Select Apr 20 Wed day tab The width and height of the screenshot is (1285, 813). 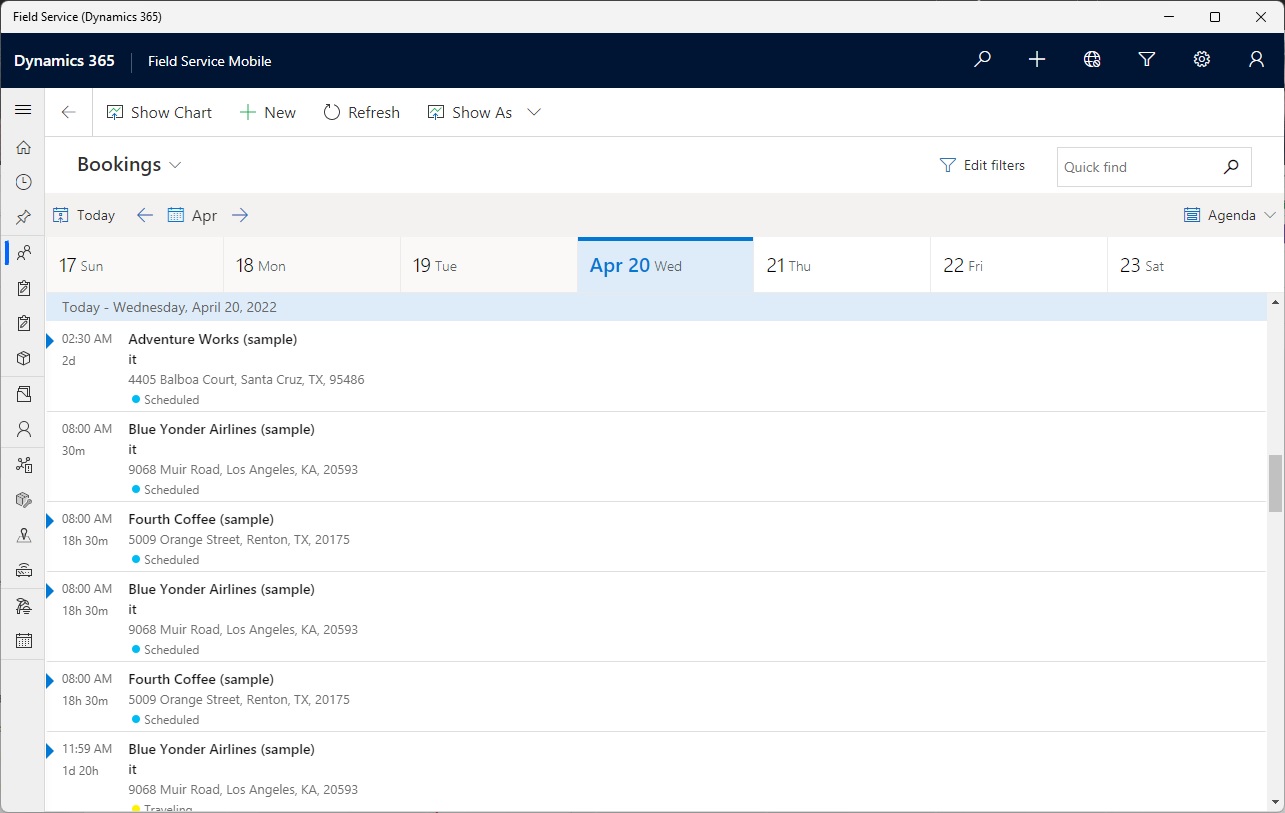(665, 265)
